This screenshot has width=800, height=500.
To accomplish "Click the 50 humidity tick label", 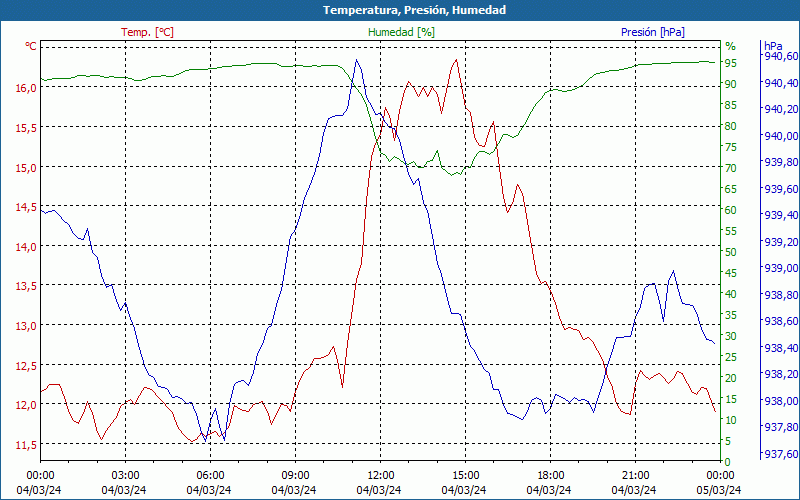I will 731,252.
